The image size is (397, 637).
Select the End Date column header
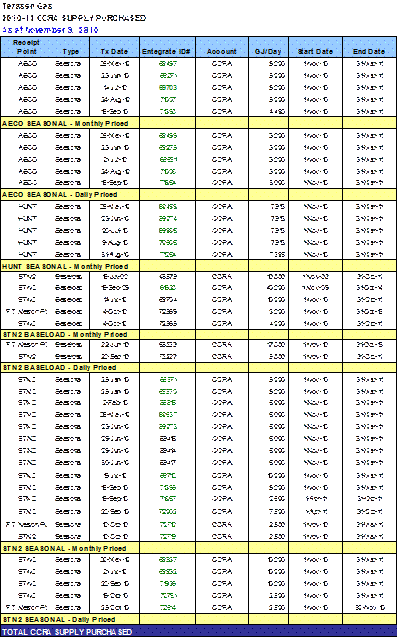point(369,52)
